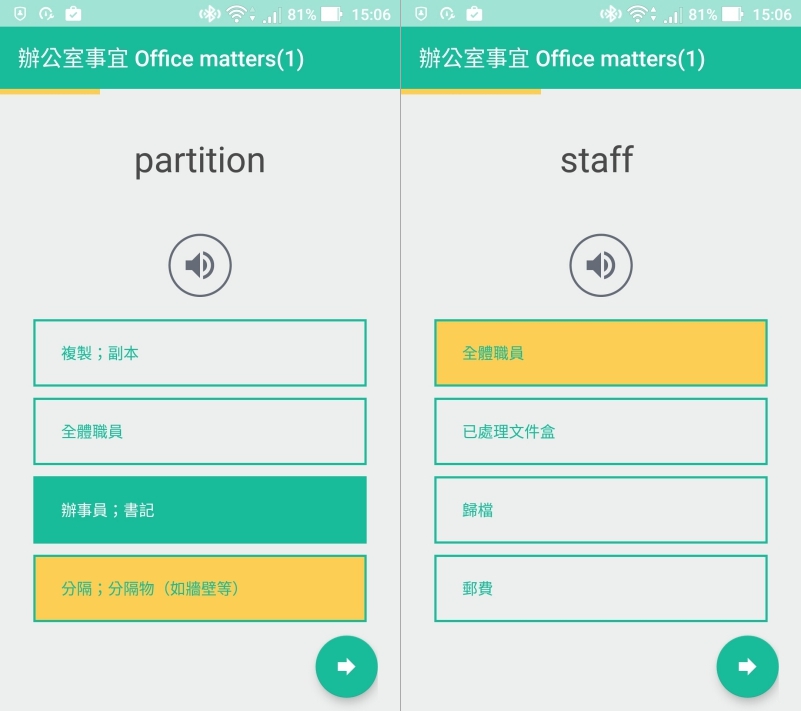
Task: Tap the briefcase notification icon on the partition screen
Action: (73, 14)
